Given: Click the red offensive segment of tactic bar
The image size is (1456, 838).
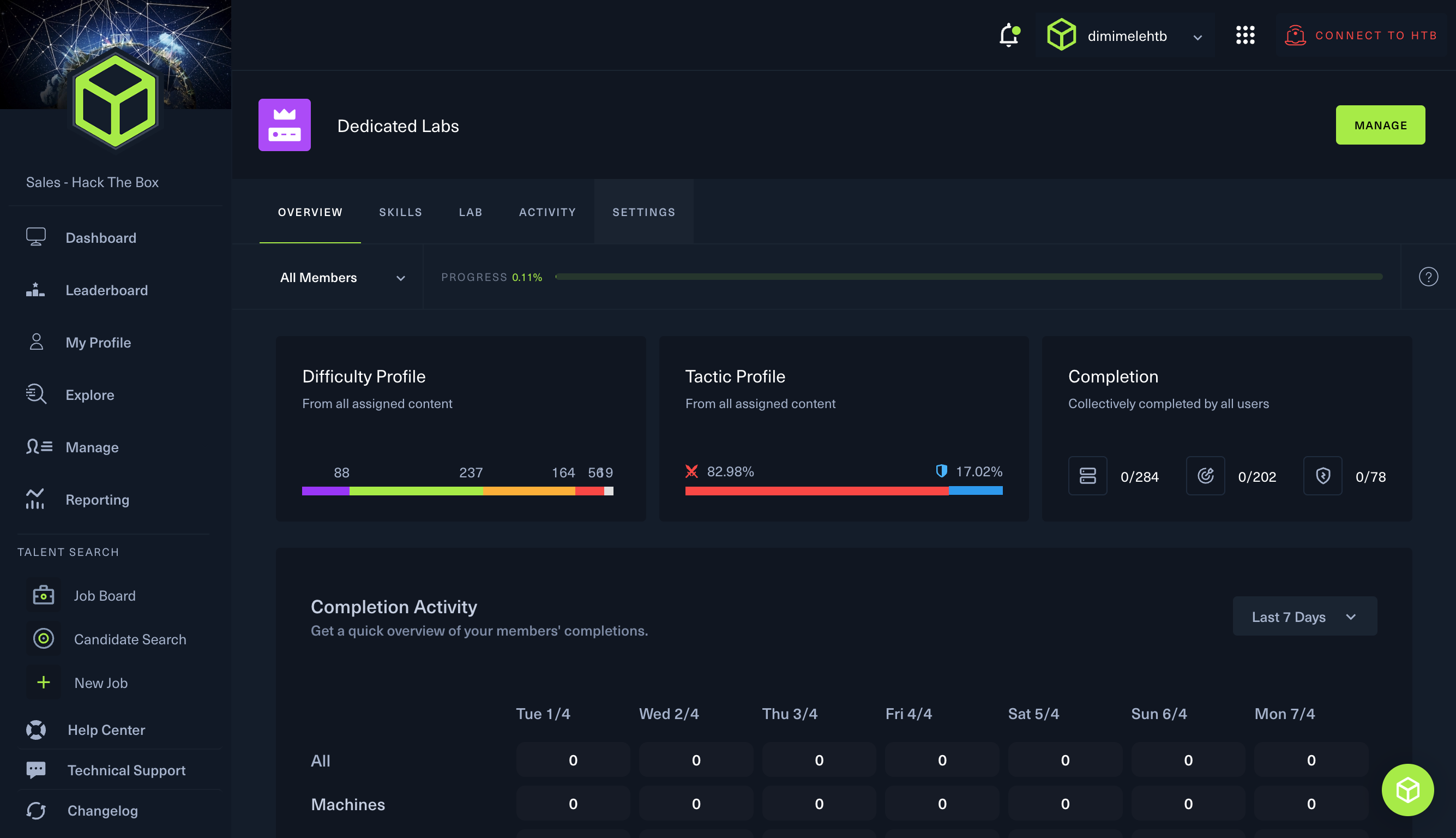Looking at the screenshot, I should pos(817,490).
